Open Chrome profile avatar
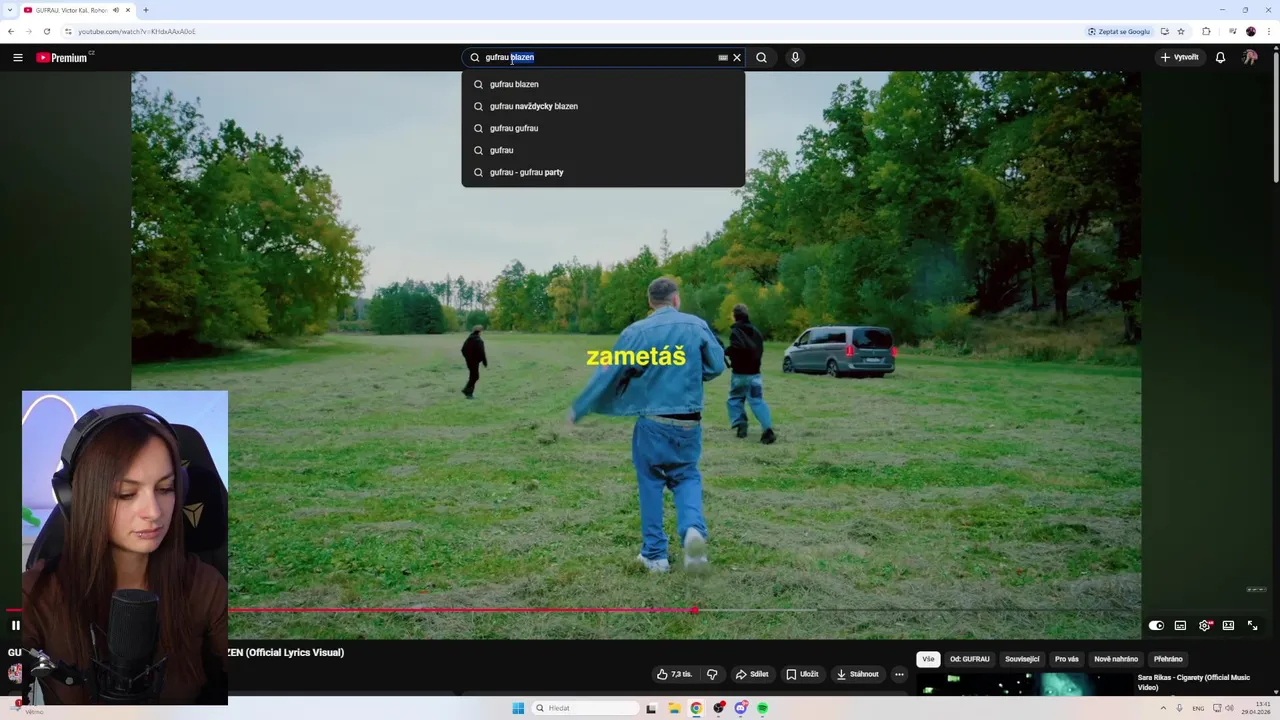The width and height of the screenshot is (1280, 720). click(x=1250, y=31)
